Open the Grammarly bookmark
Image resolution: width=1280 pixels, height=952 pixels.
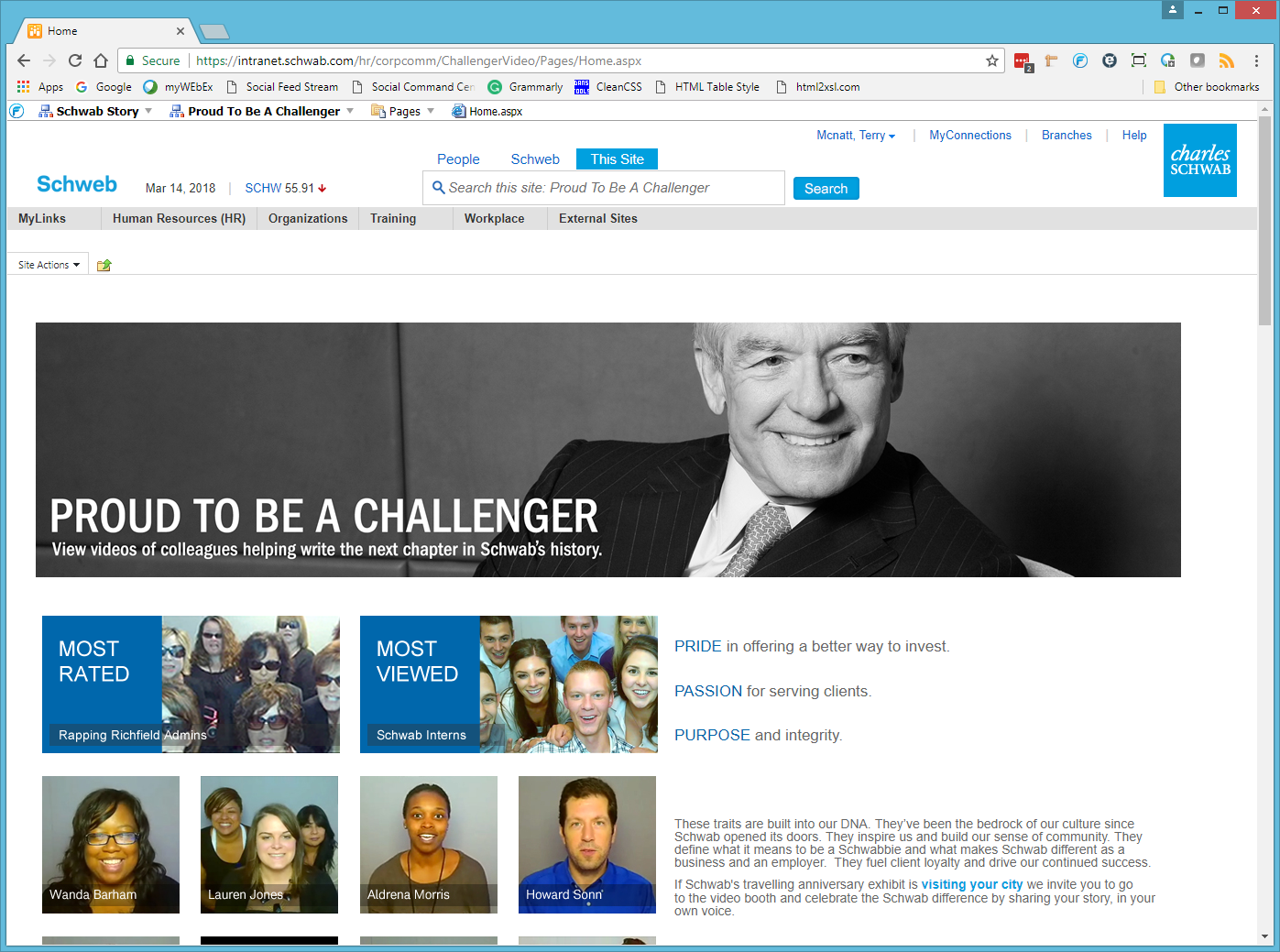pyautogui.click(x=525, y=87)
